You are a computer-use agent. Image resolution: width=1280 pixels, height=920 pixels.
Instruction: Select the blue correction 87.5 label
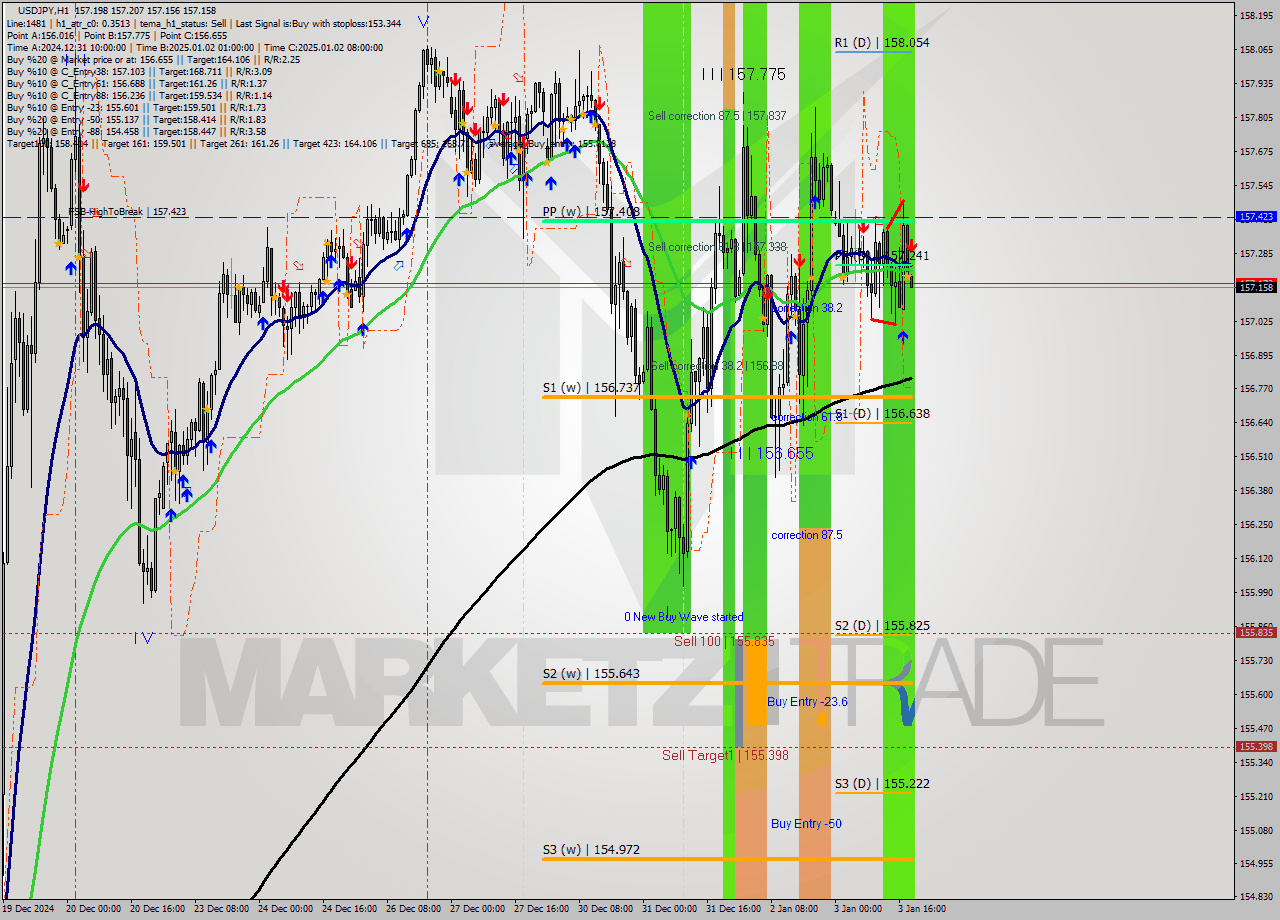click(x=807, y=535)
